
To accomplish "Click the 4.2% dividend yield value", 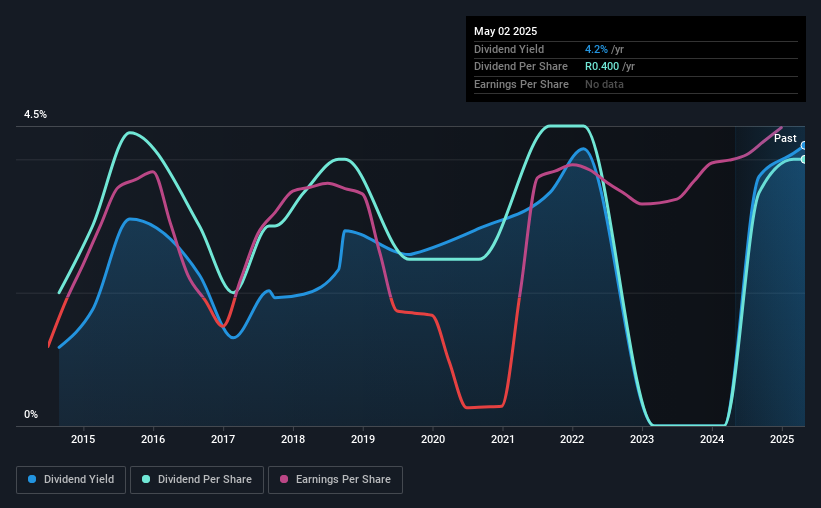I will (x=596, y=49).
